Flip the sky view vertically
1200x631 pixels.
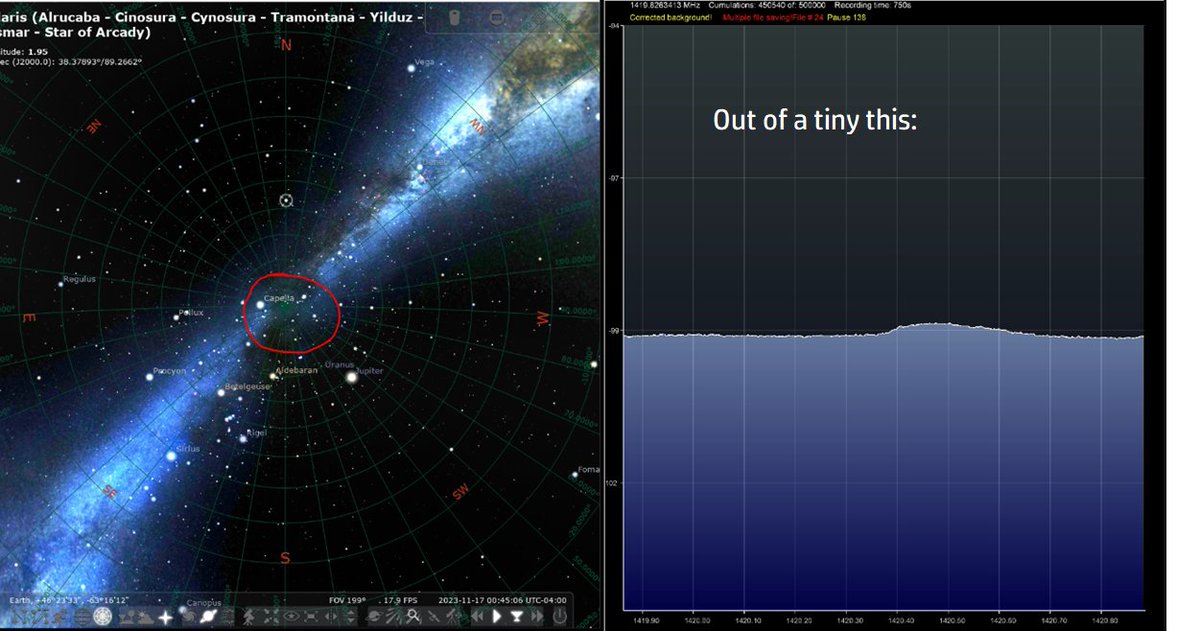click(351, 617)
